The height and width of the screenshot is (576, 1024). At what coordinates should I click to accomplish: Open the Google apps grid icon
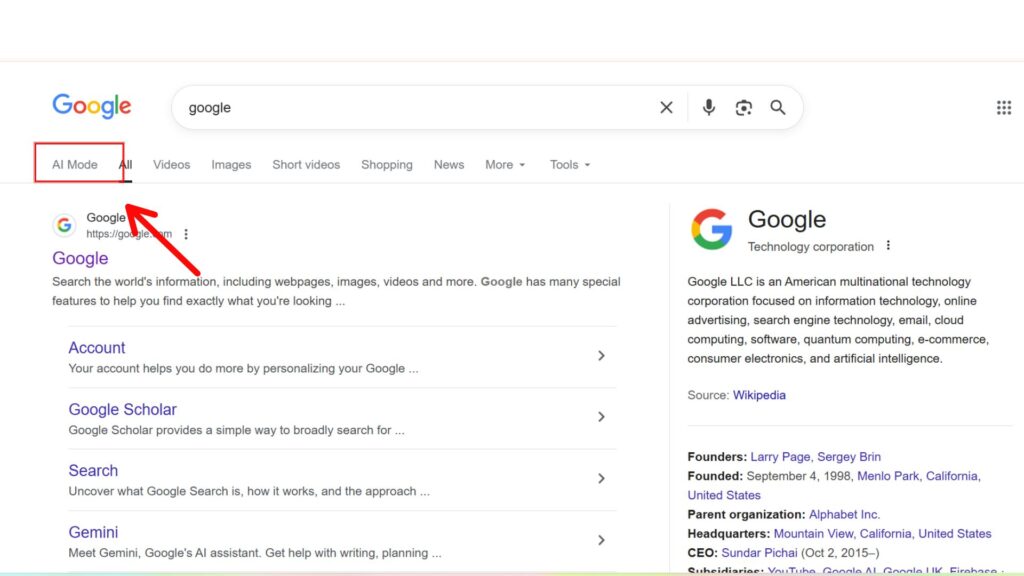[1003, 108]
